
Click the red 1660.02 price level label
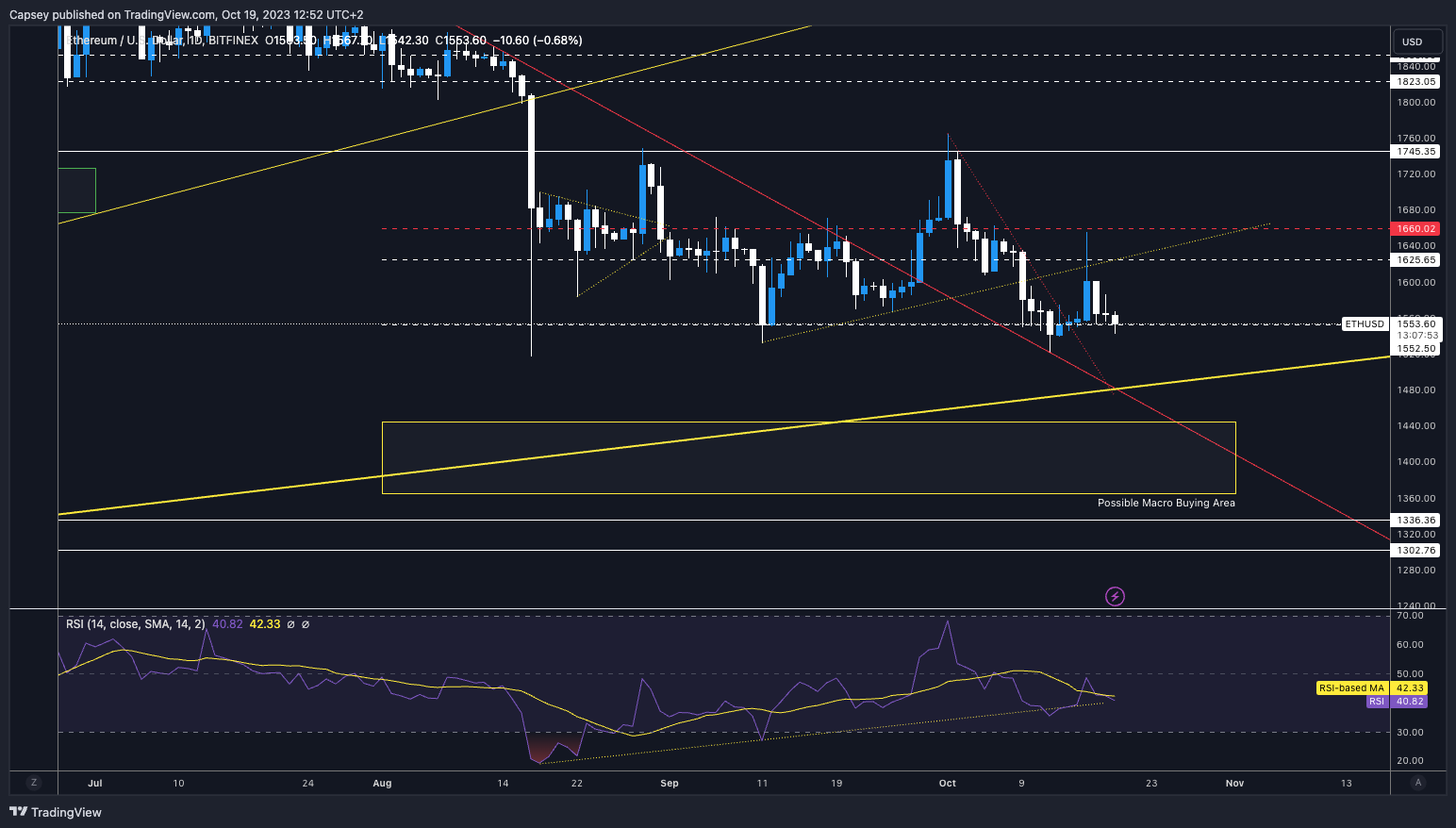point(1415,228)
